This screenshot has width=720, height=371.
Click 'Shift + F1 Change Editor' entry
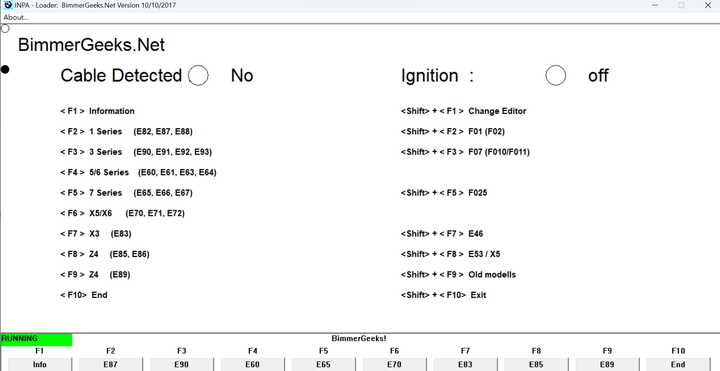tap(463, 111)
